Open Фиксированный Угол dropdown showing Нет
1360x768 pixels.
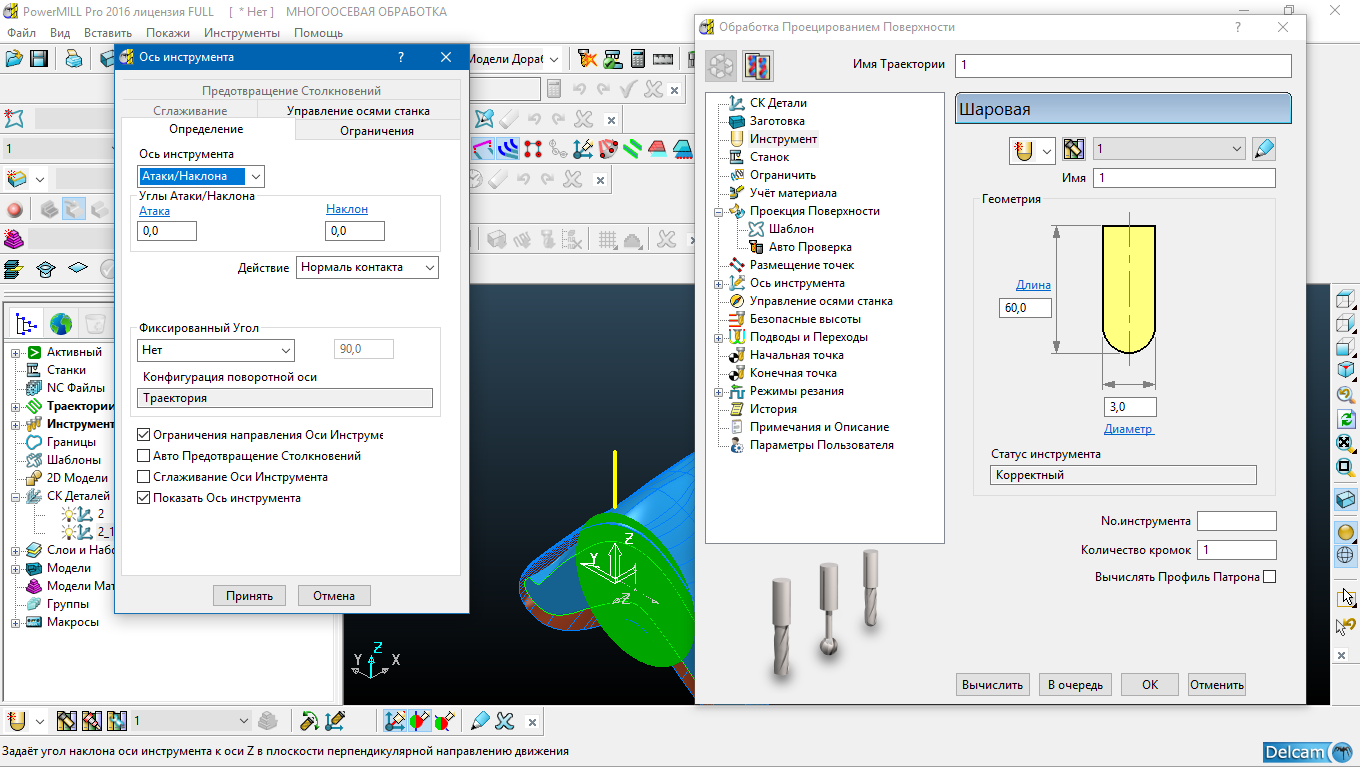point(216,351)
